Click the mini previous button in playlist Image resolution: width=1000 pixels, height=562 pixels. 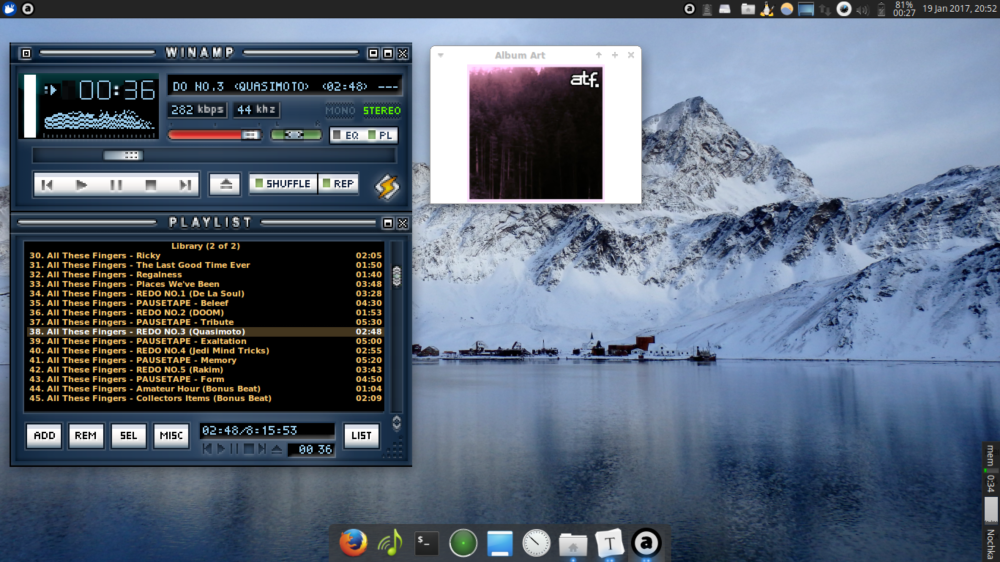[207, 449]
